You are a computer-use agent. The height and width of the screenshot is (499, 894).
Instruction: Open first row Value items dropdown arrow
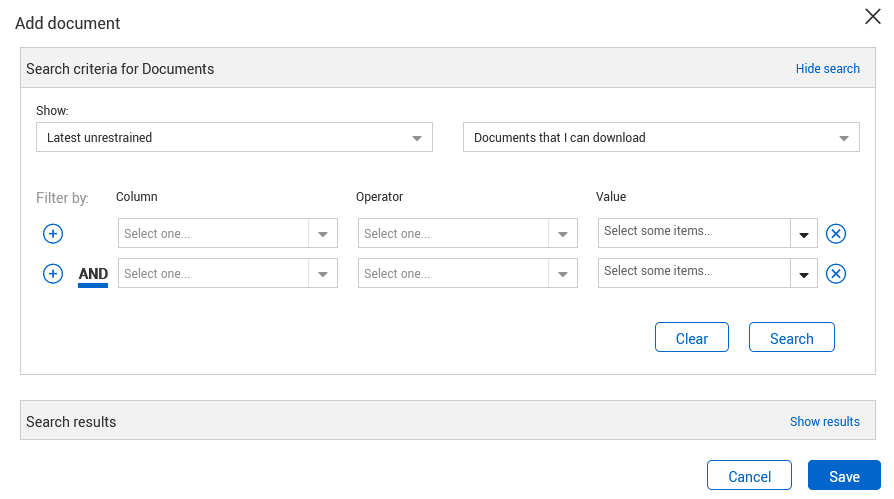tap(804, 234)
